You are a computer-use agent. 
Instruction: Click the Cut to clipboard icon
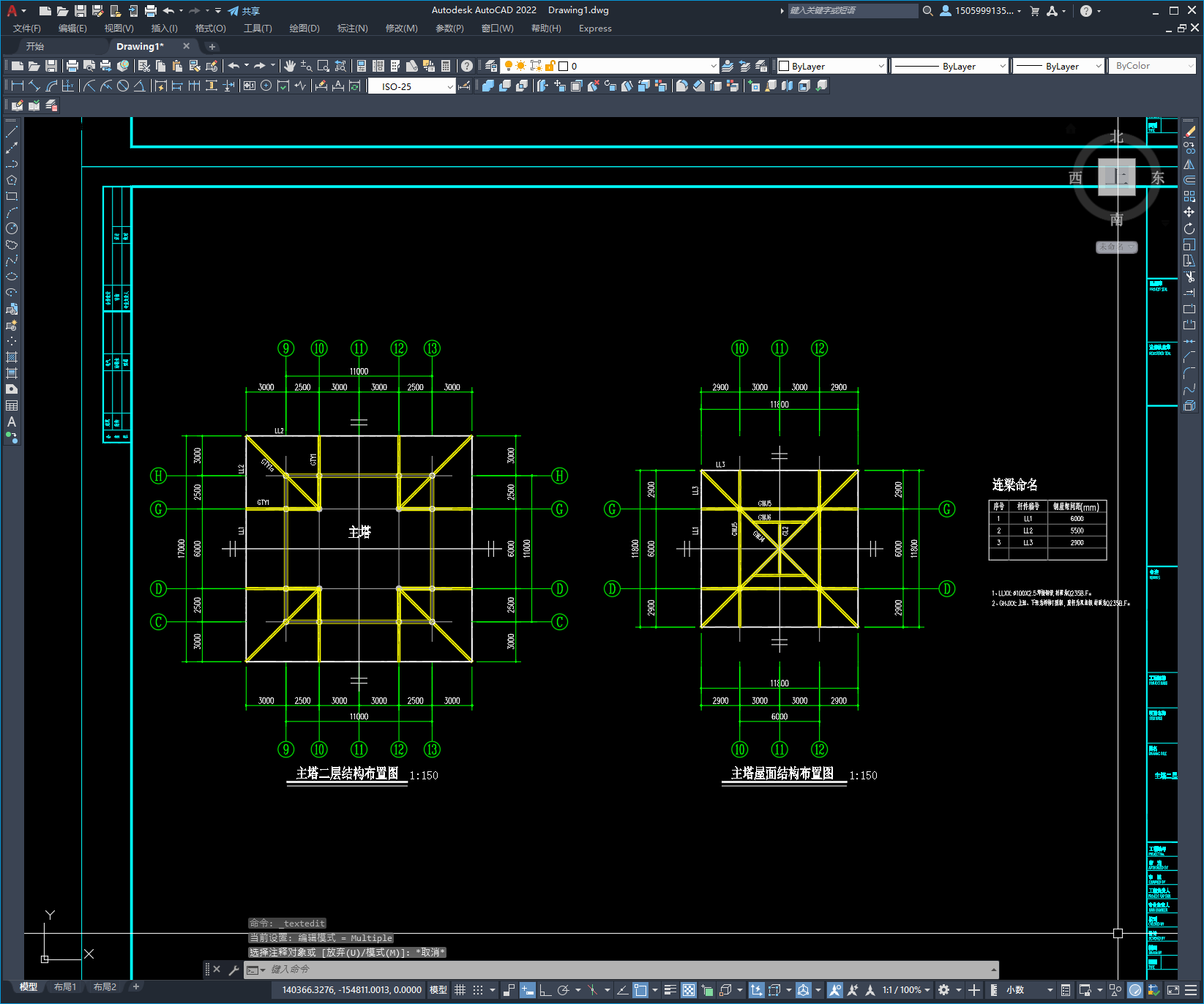143,66
